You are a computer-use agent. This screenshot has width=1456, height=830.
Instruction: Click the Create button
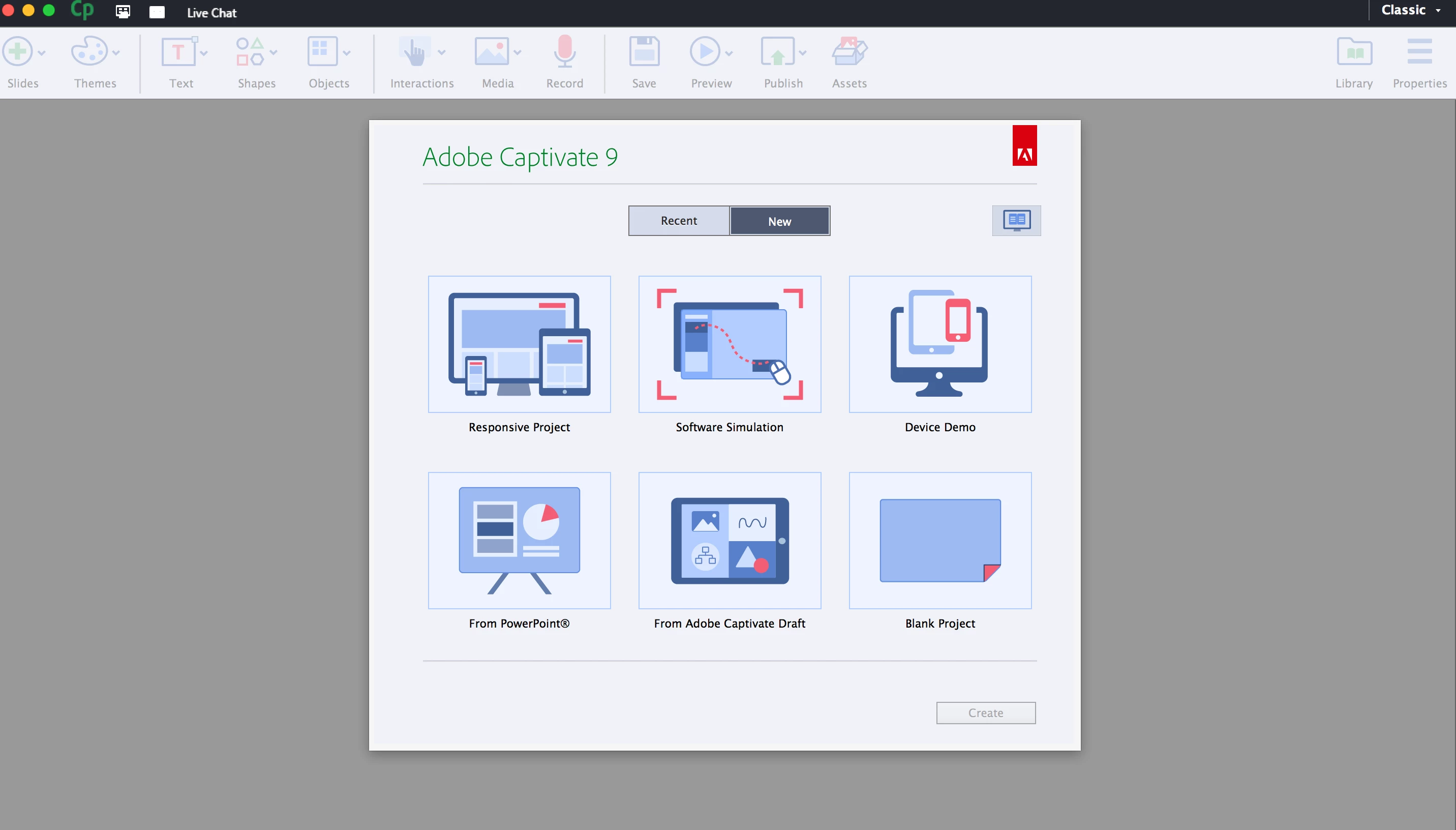click(x=985, y=713)
